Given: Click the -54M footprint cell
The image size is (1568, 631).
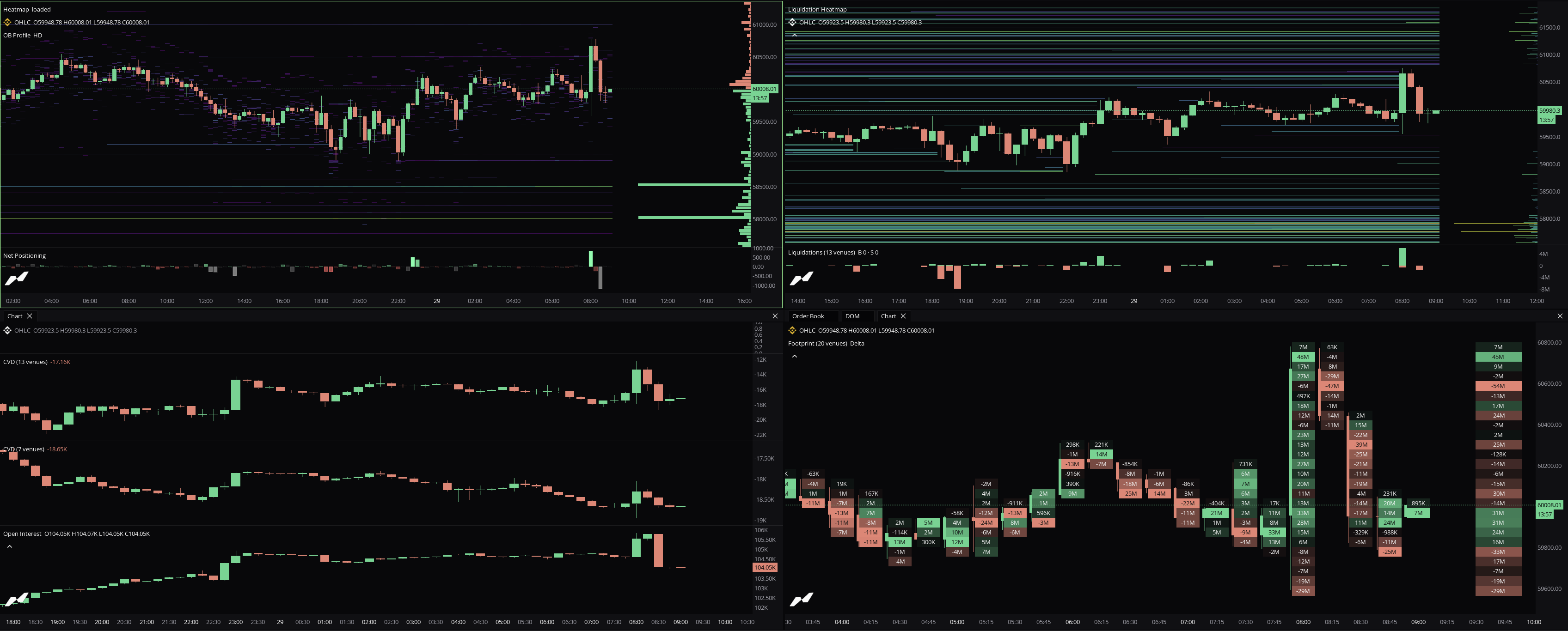Looking at the screenshot, I should (x=1498, y=386).
